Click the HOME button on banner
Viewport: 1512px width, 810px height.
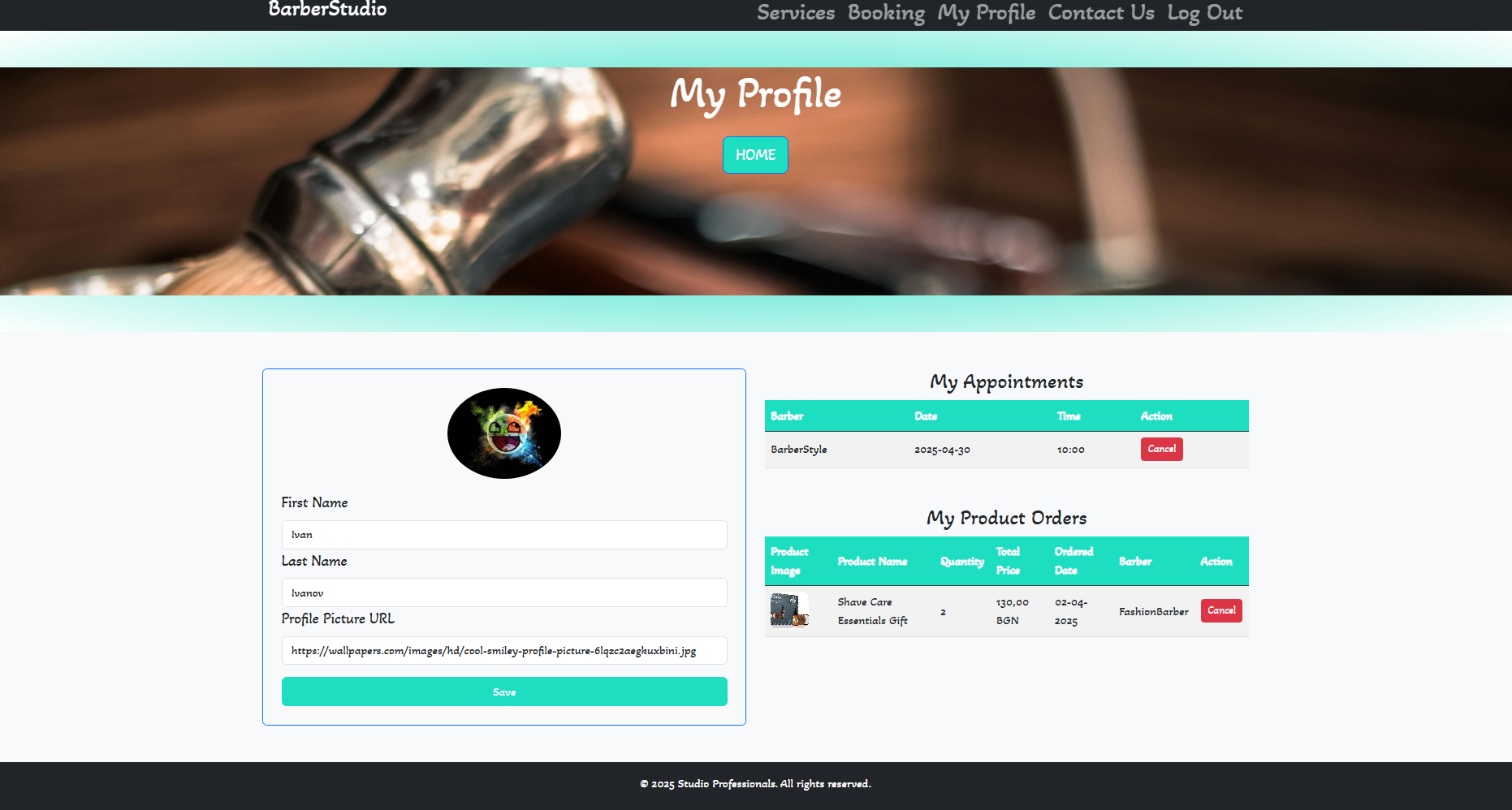click(755, 155)
